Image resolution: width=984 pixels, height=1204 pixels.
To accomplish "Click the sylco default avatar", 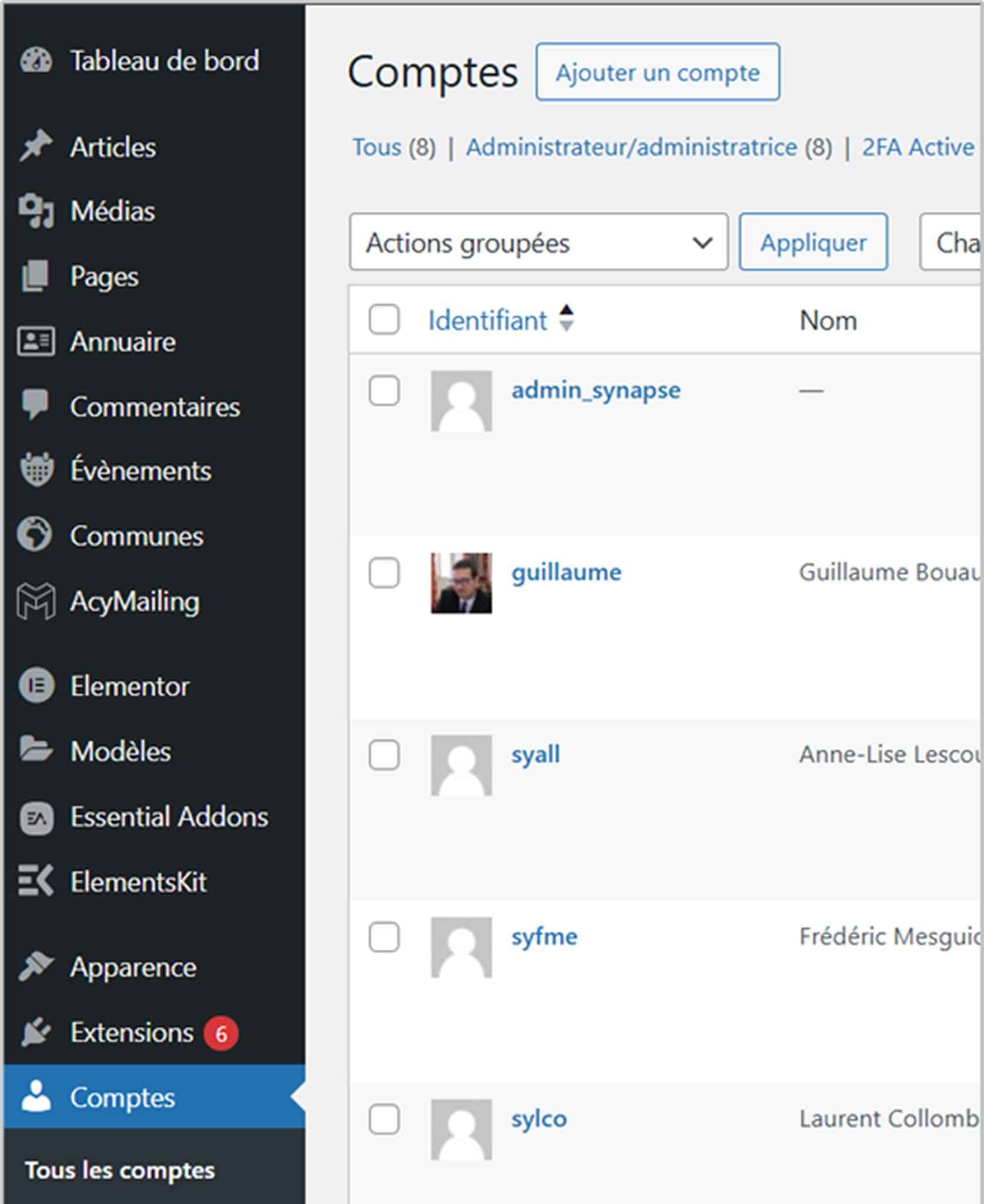I will (461, 1130).
